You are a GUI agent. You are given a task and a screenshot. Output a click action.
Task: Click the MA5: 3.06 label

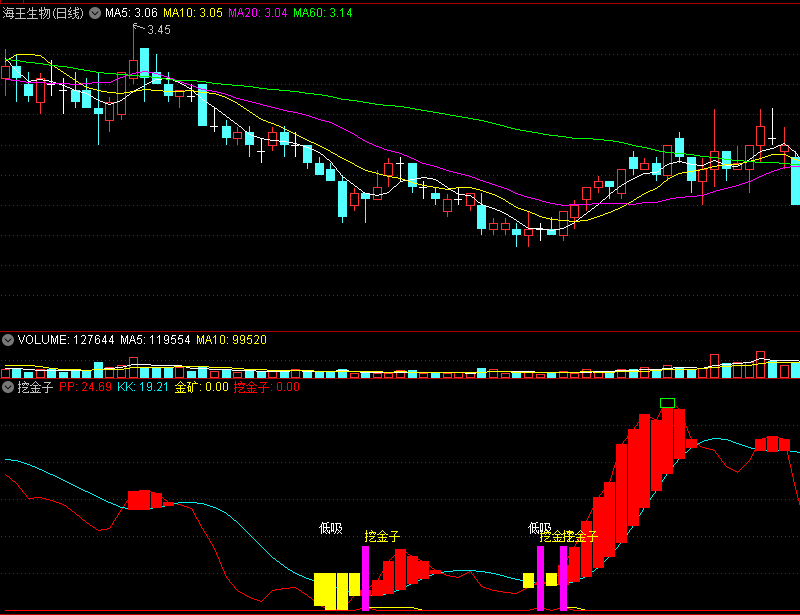point(131,13)
